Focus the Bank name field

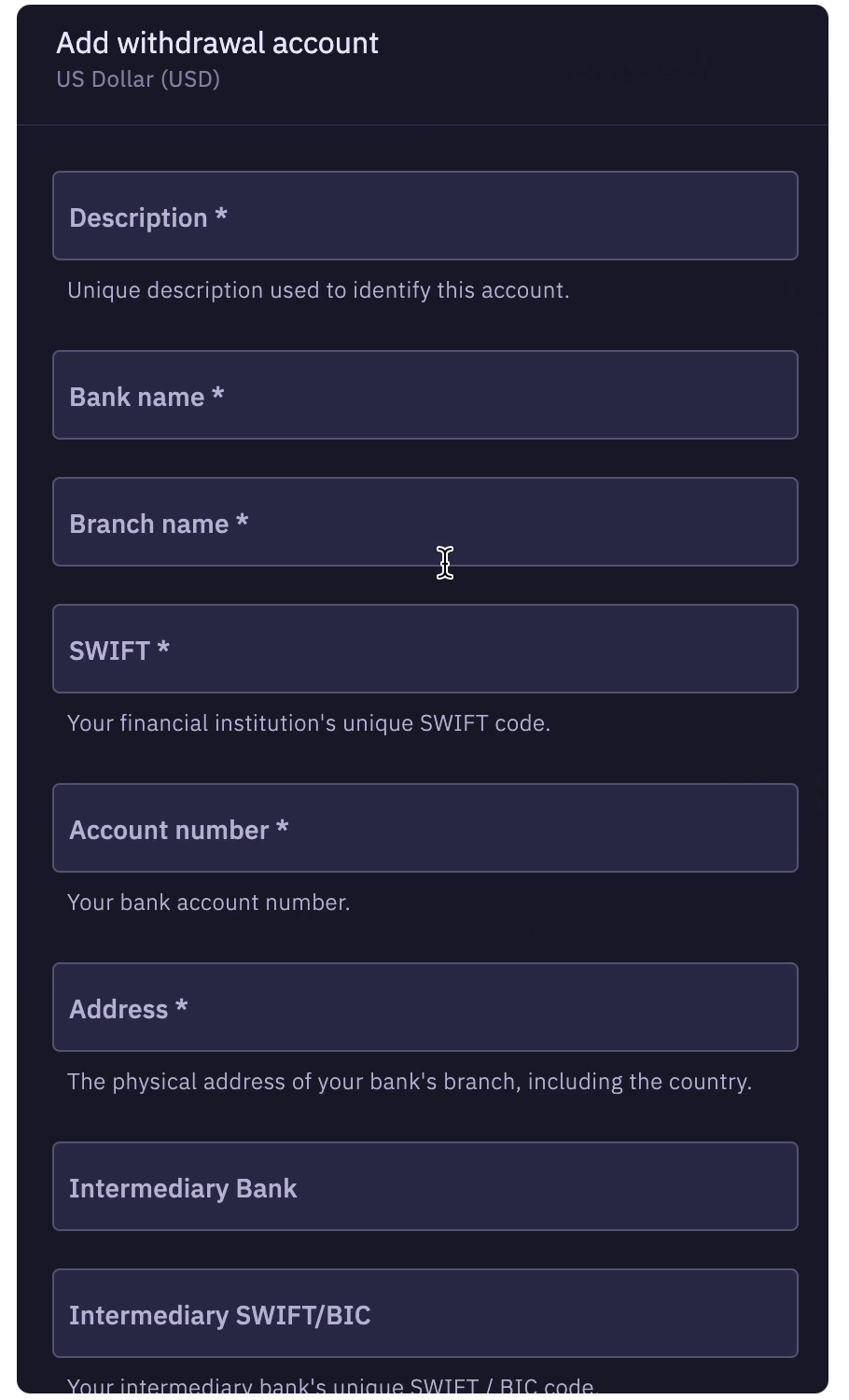click(x=424, y=395)
